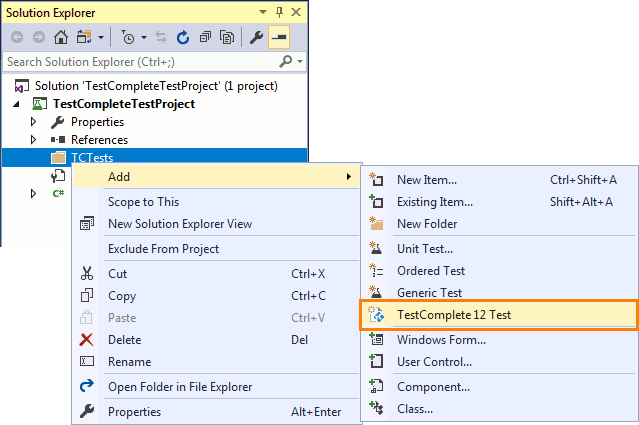Expand the Properties tree node
Image resolution: width=639 pixels, height=425 pixels.
tap(34, 122)
